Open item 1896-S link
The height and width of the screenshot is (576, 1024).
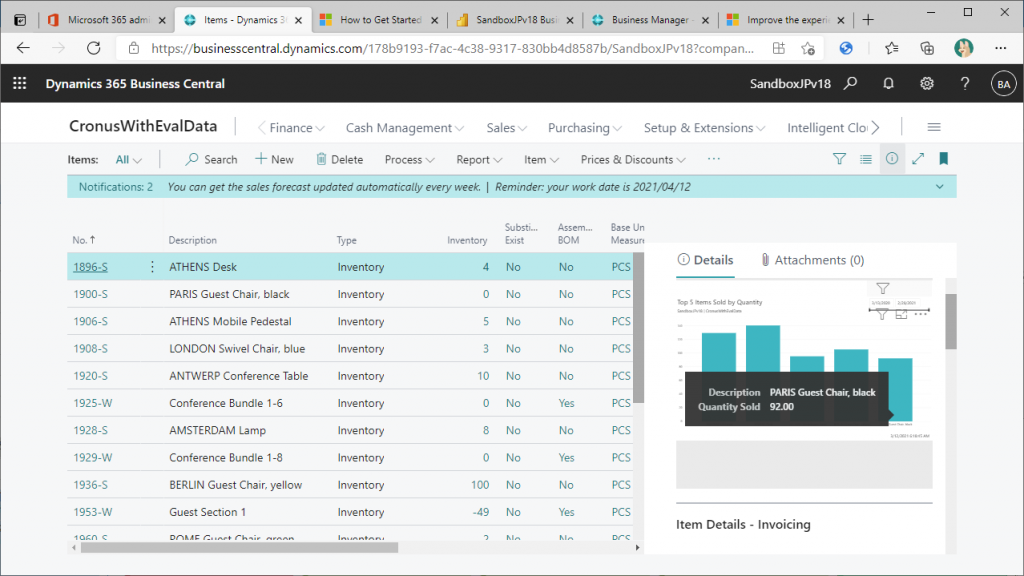(x=90, y=266)
